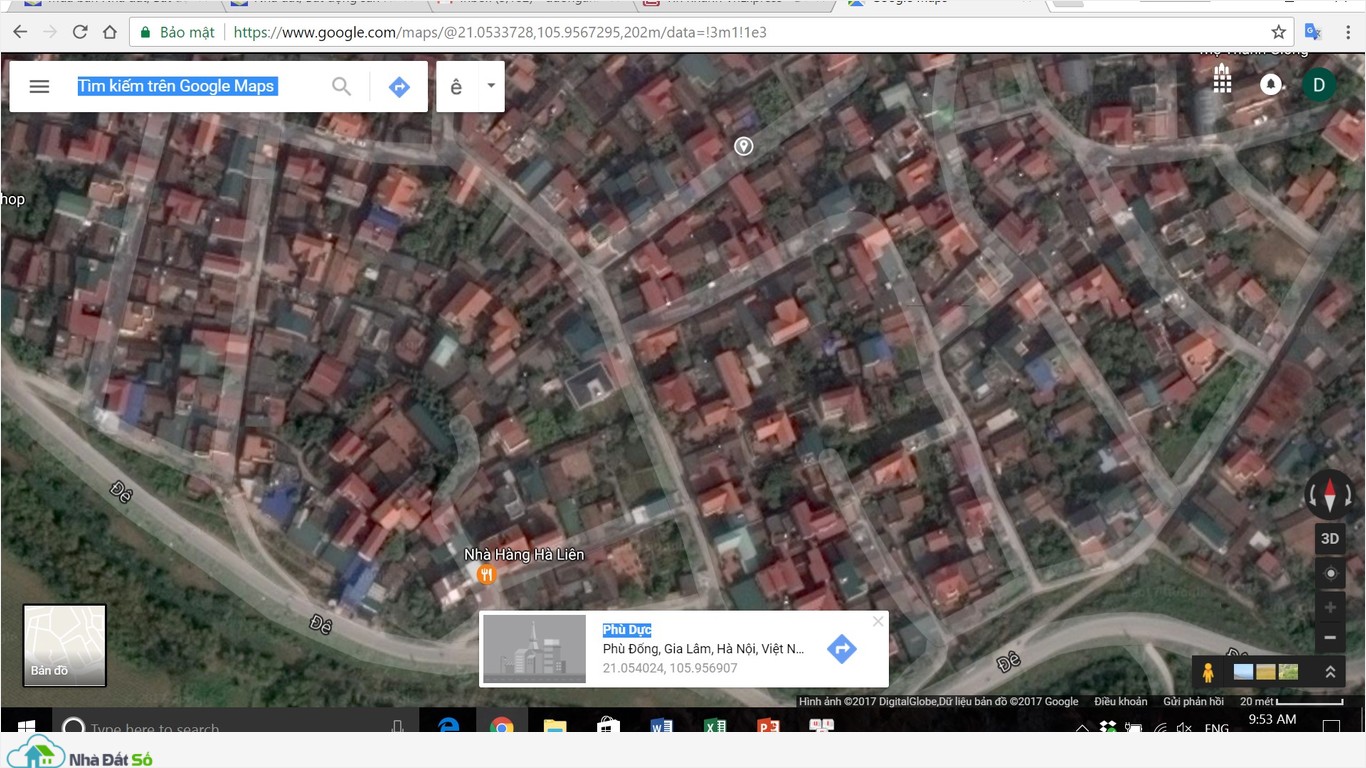Close the Phù Dực info card

pyautogui.click(x=878, y=621)
